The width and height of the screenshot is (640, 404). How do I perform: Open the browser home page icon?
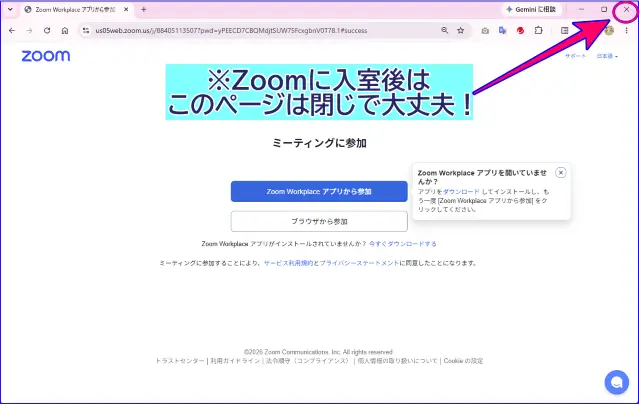tap(65, 31)
